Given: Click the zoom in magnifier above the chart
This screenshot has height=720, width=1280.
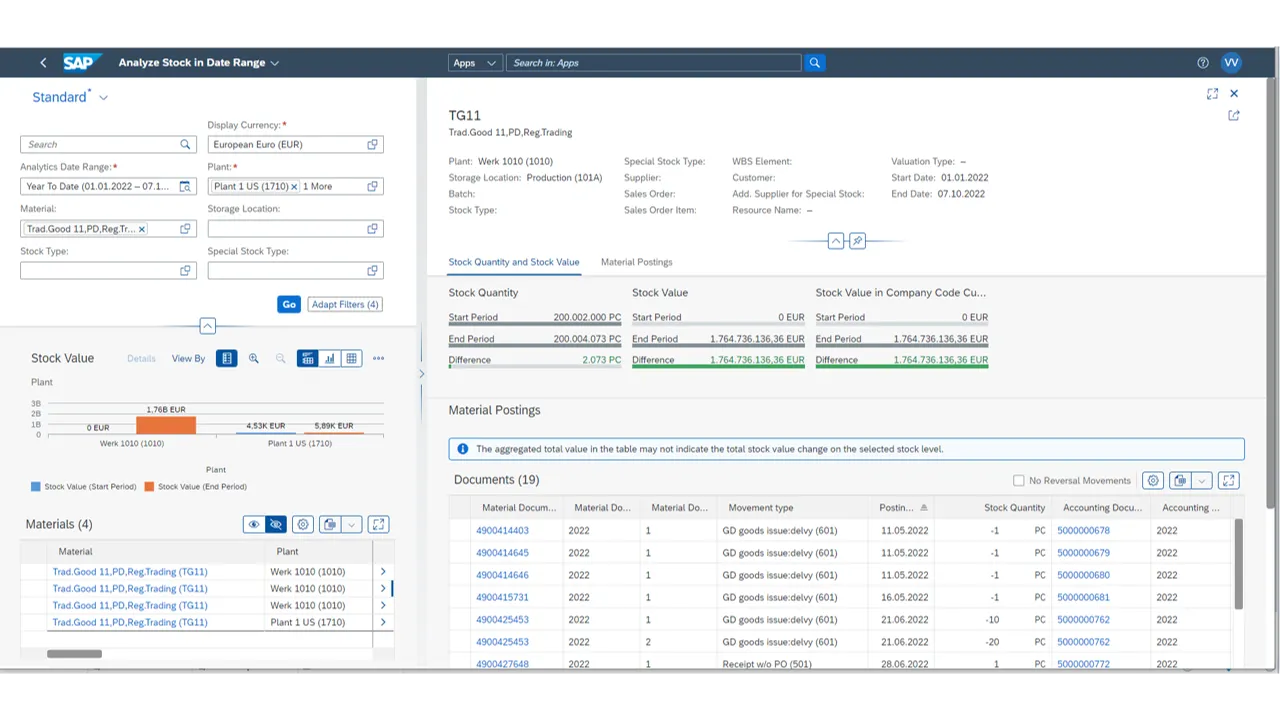Looking at the screenshot, I should [x=253, y=358].
